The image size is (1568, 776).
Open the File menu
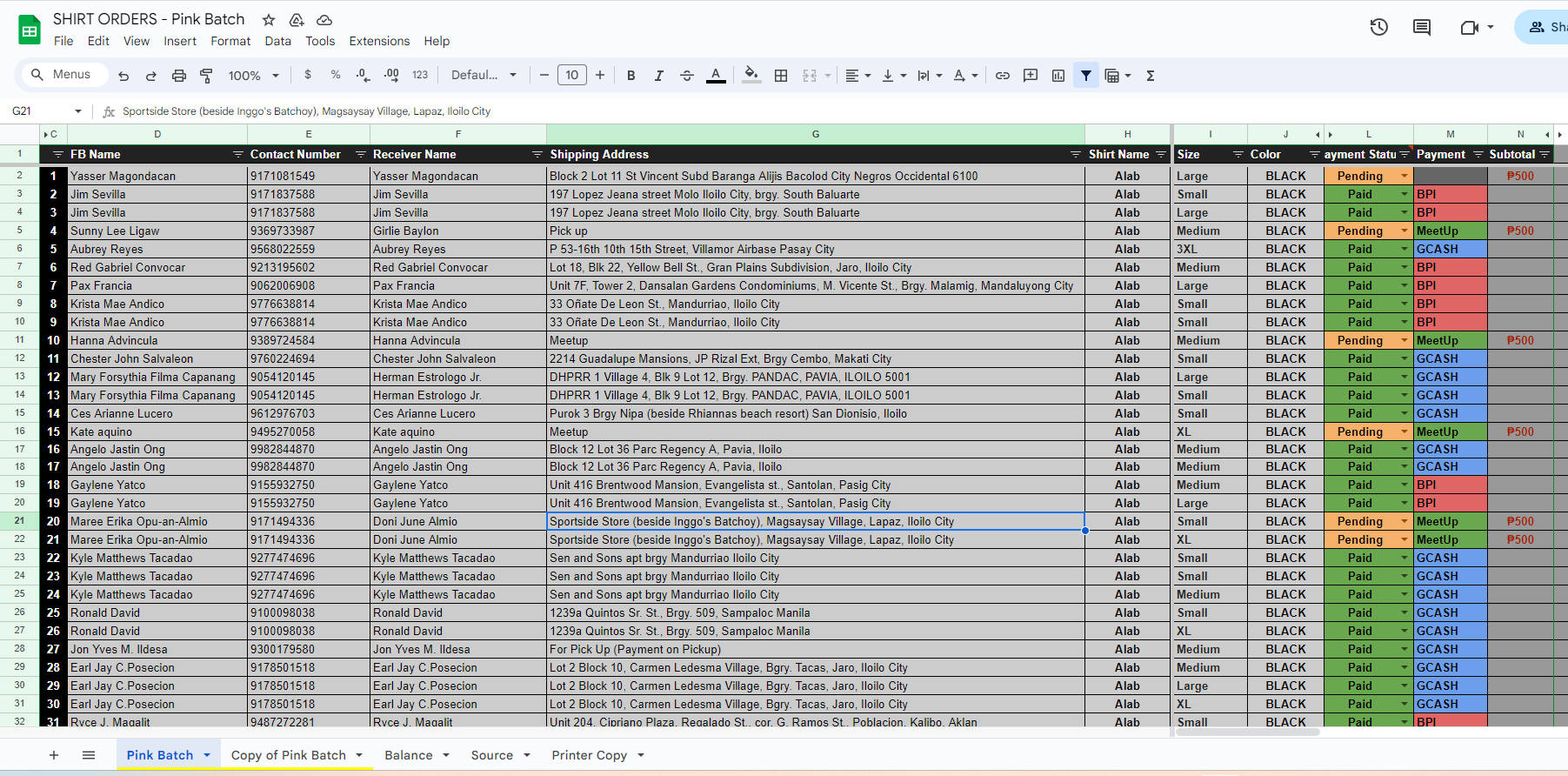[63, 41]
